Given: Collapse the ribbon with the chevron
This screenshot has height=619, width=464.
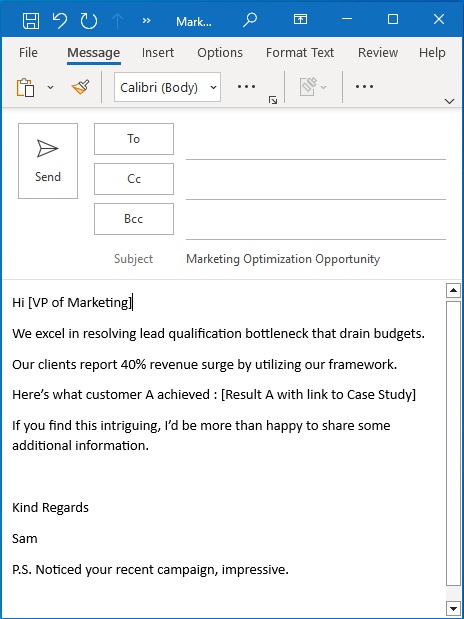Looking at the screenshot, I should coord(449,101).
